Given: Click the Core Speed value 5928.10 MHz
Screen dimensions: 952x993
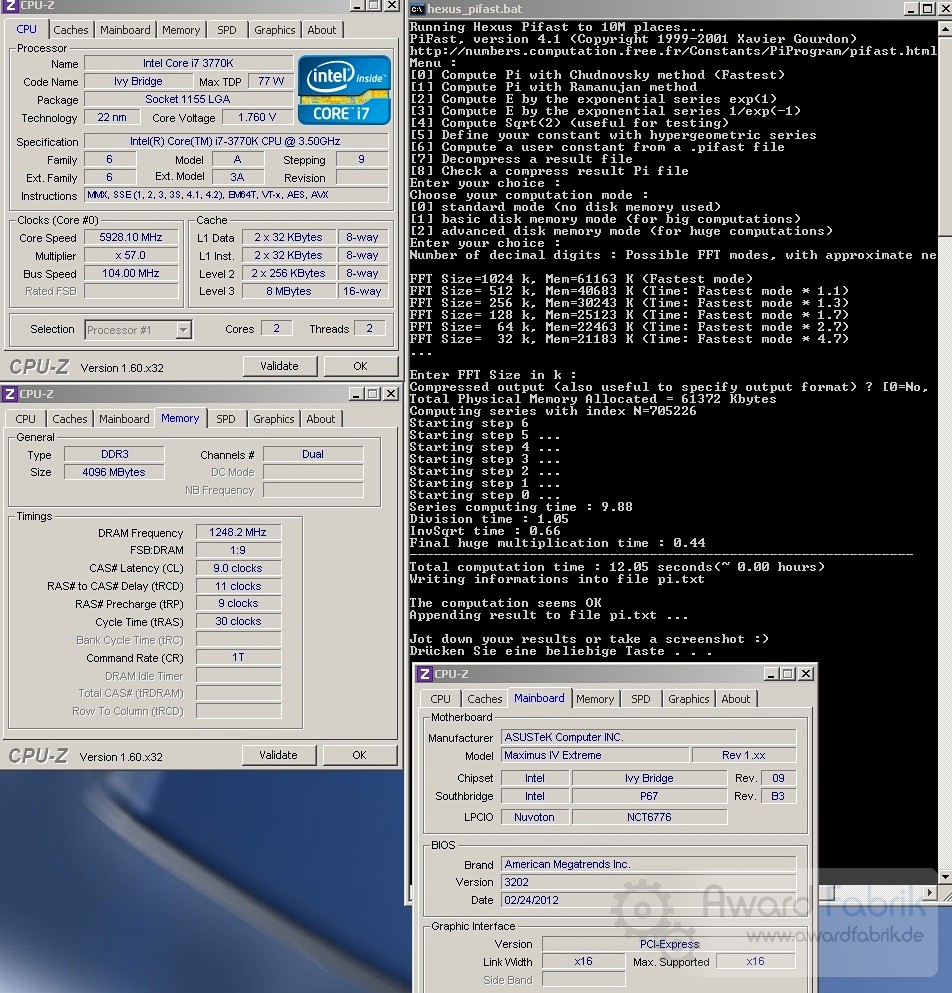Looking at the screenshot, I should (x=130, y=237).
